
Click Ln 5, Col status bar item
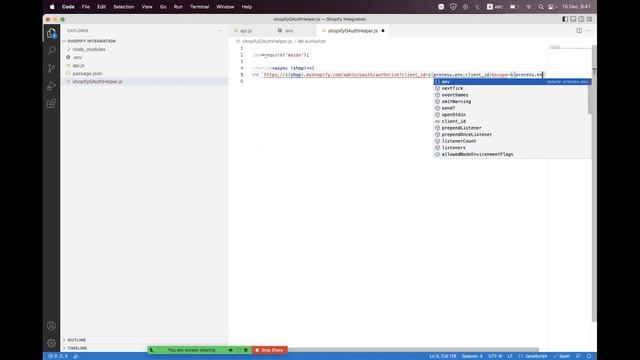click(x=442, y=356)
